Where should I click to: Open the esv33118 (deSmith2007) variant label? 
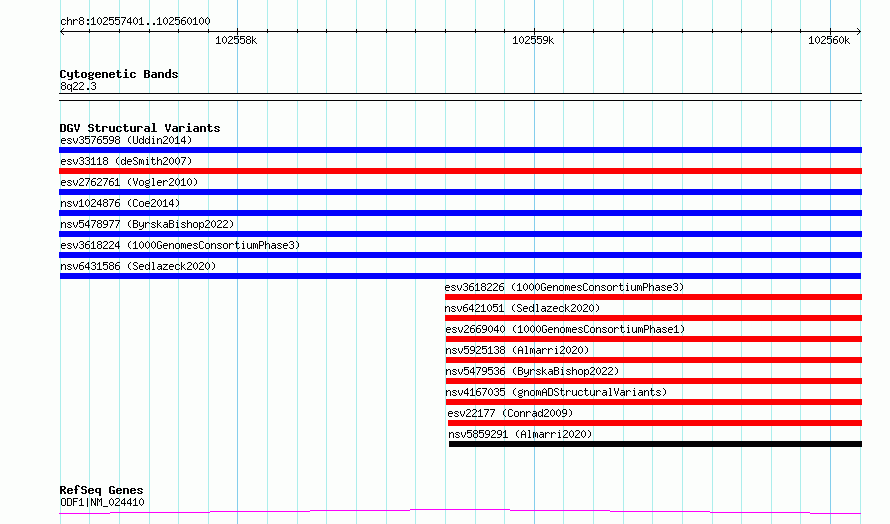(126, 161)
